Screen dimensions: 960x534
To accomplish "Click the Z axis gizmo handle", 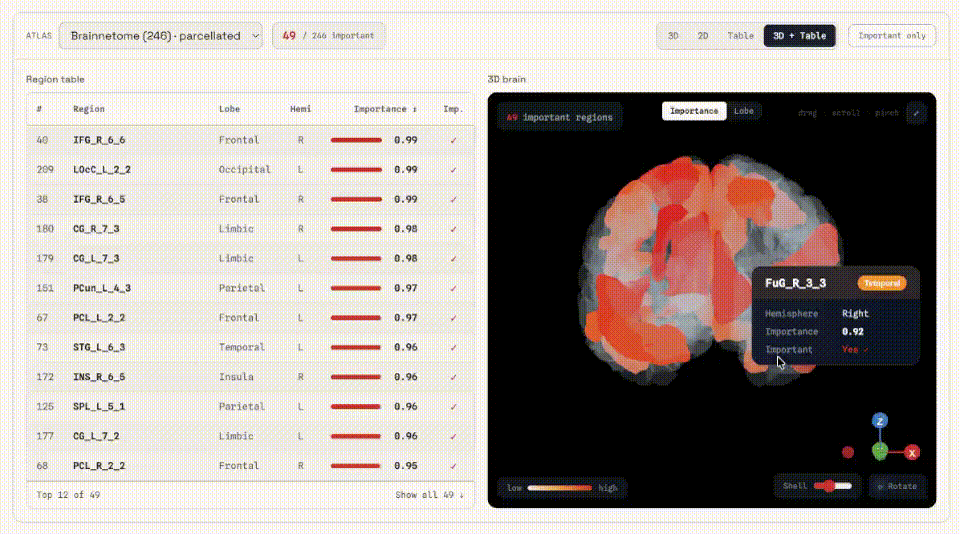I will pos(880,421).
